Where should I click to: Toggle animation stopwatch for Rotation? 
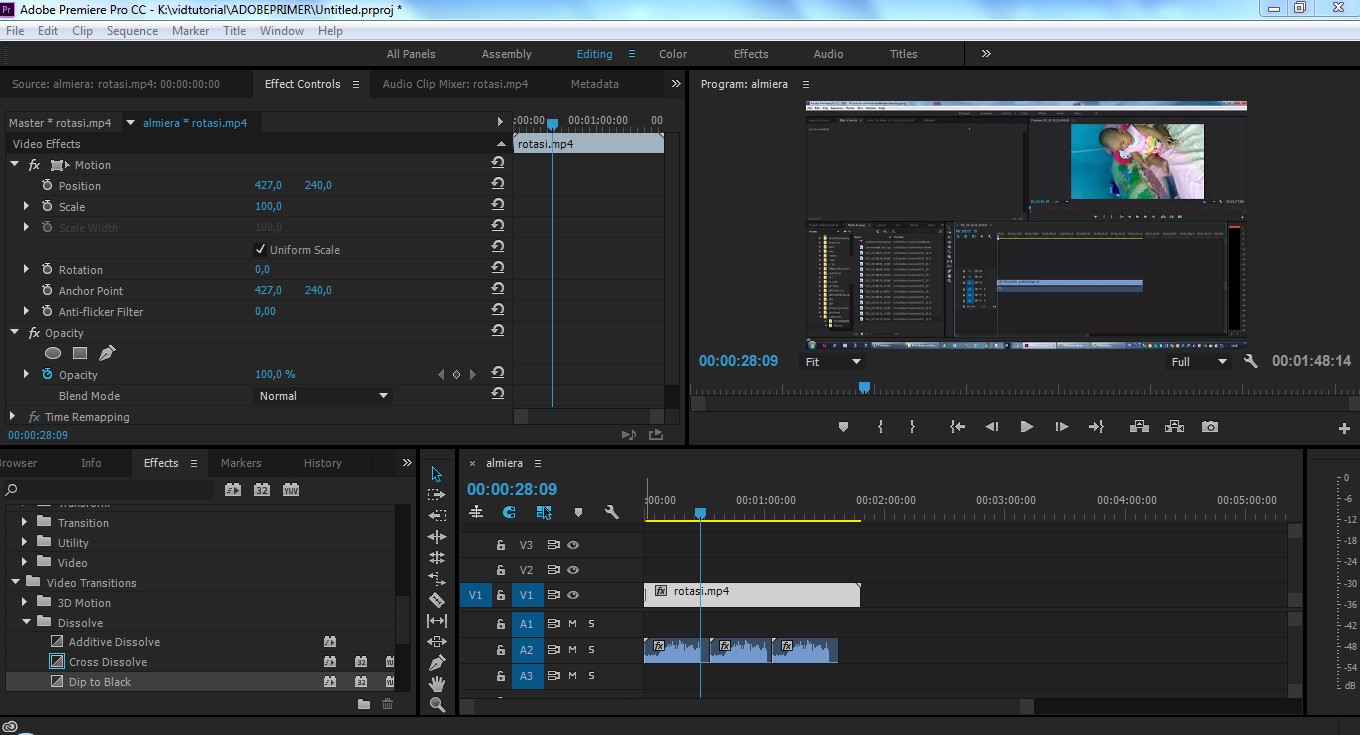[47, 269]
